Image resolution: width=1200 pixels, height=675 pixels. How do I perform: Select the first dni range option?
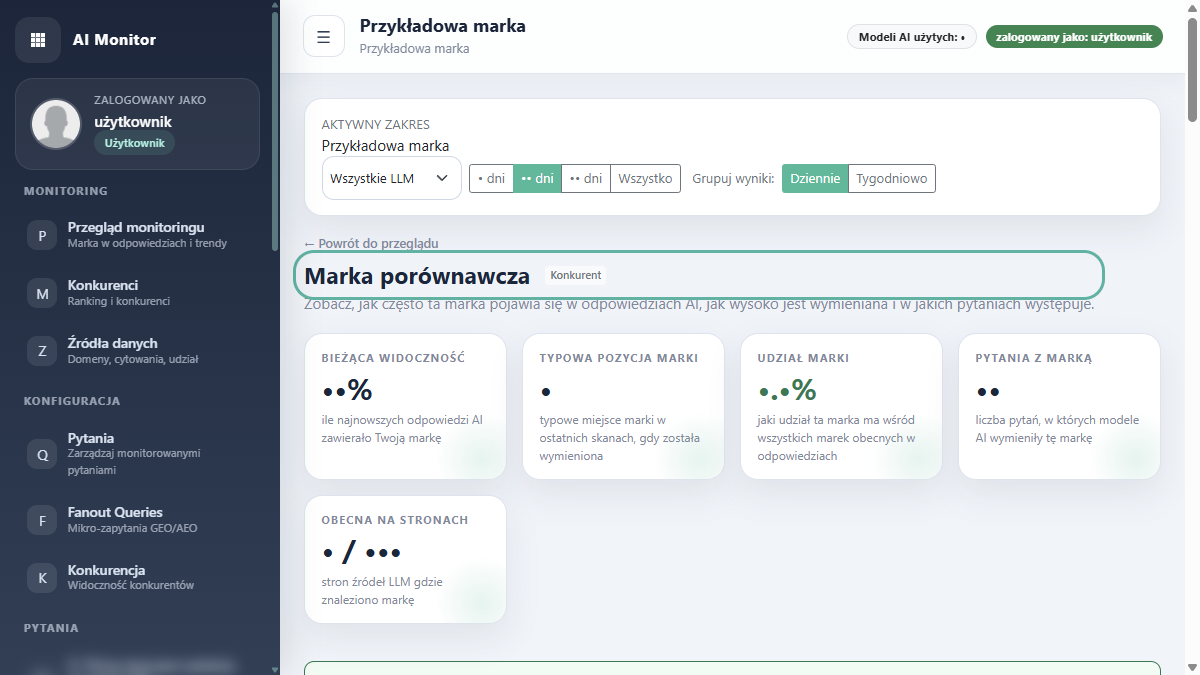pyautogui.click(x=491, y=179)
